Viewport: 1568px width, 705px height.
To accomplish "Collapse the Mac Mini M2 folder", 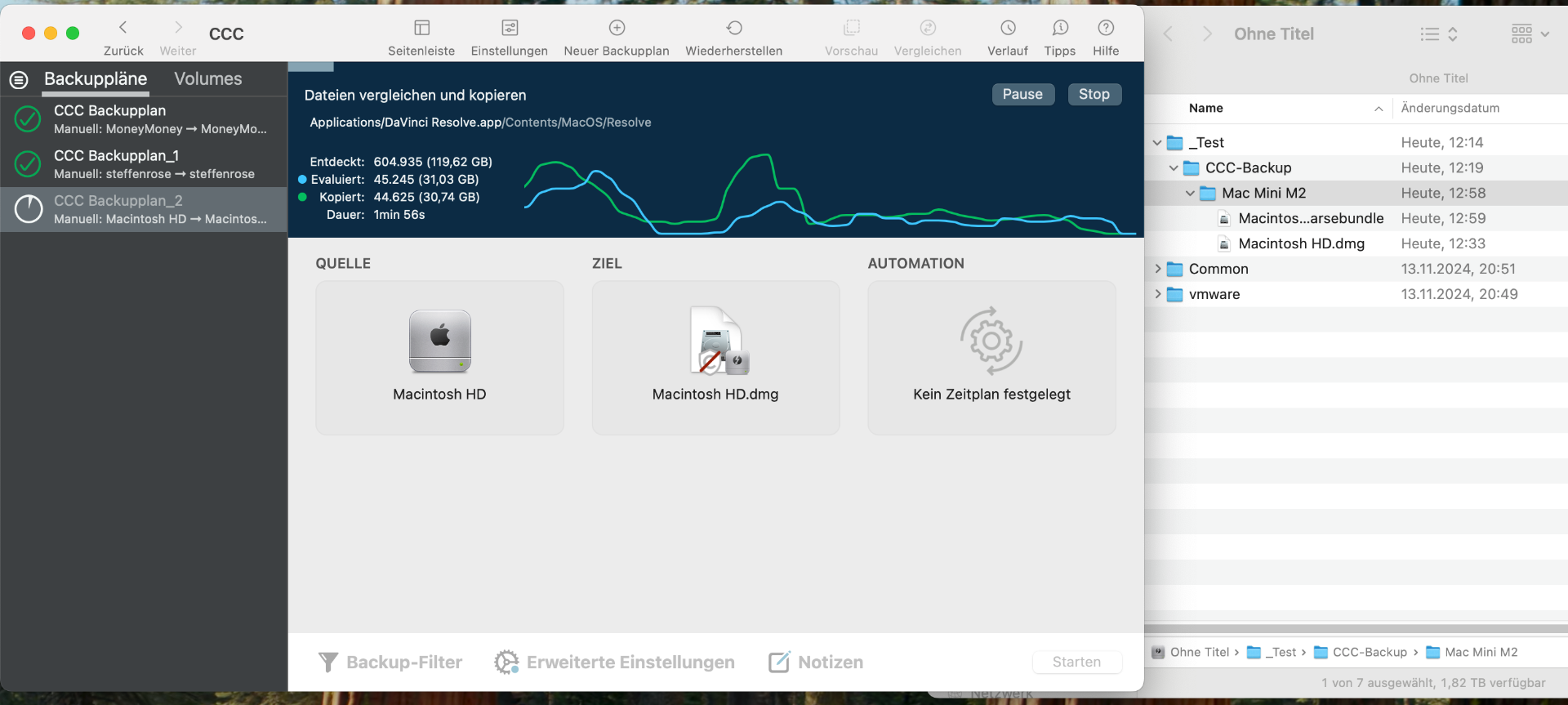I will click(1190, 193).
